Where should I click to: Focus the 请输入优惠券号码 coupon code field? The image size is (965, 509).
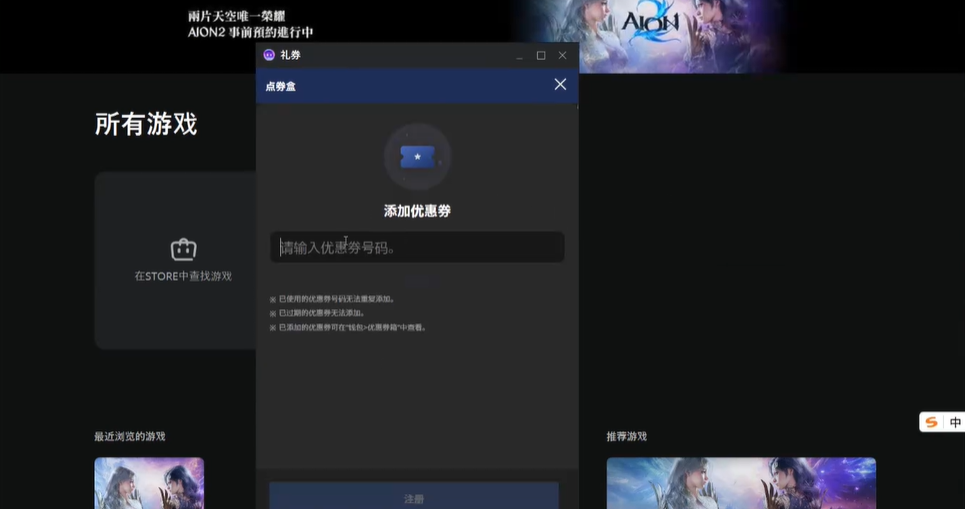tap(417, 247)
